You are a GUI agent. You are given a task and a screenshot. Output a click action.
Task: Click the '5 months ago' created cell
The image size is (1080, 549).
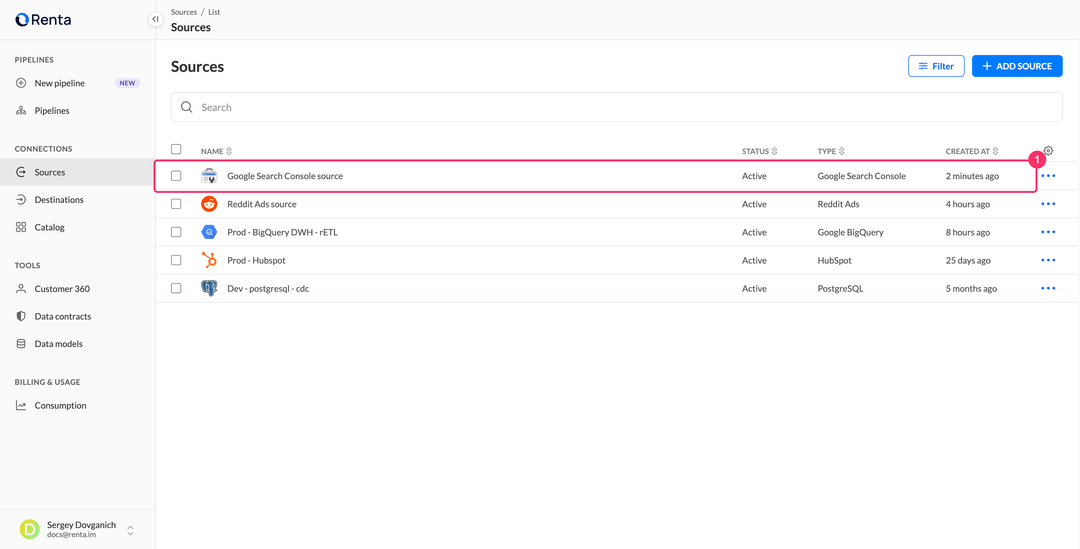971,289
